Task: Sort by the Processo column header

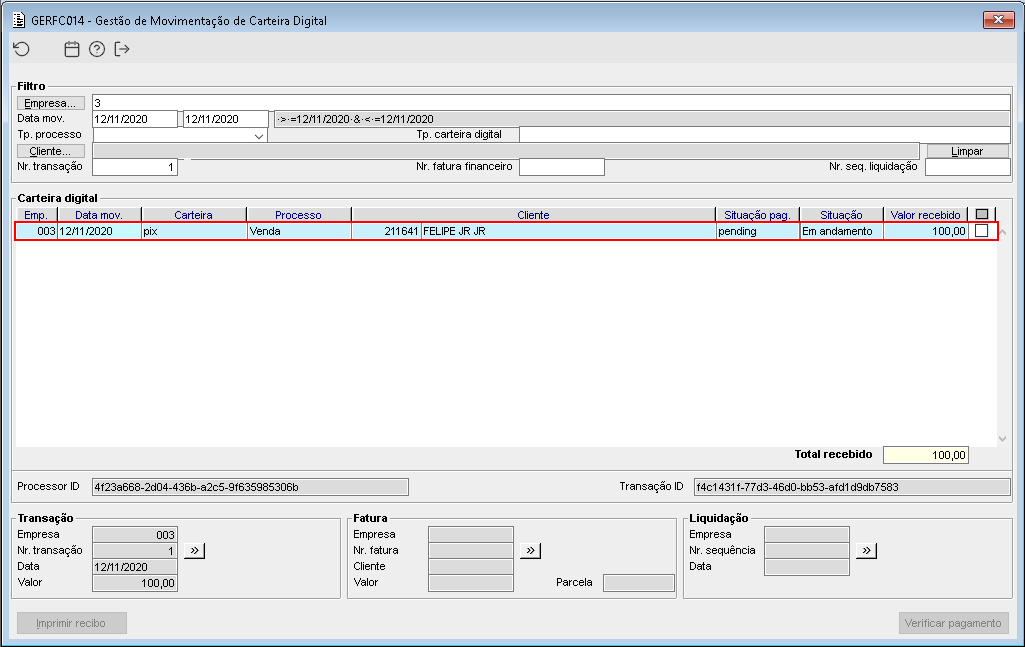Action: [299, 214]
